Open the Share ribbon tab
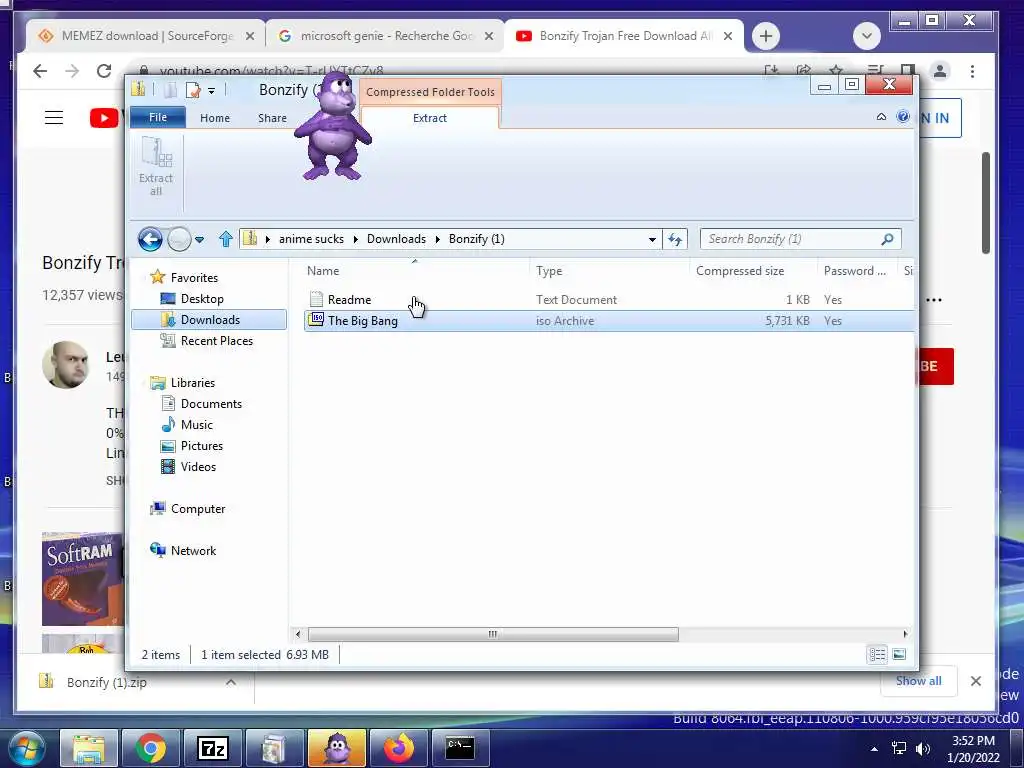The image size is (1024, 768). point(272,118)
